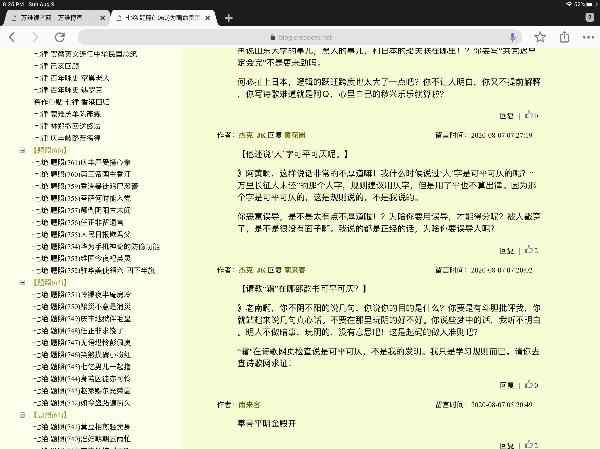Like the 南来客 comment with thumbs-up
Viewport: 600px width, 449px height.
(x=531, y=444)
